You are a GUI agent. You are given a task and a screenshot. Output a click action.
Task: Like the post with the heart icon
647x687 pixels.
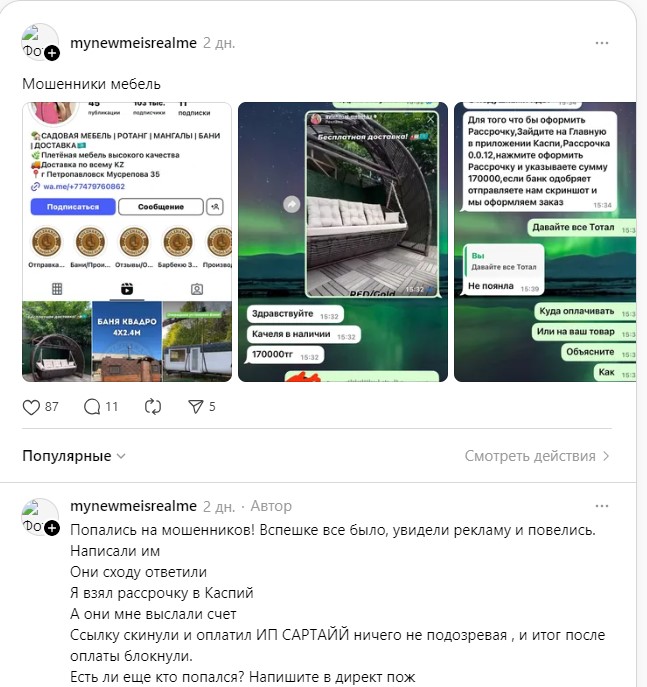pos(31,407)
